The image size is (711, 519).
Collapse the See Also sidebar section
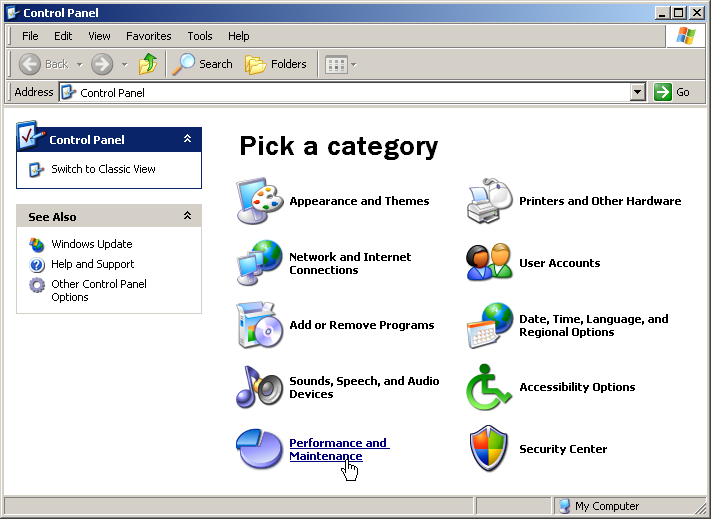[187, 216]
